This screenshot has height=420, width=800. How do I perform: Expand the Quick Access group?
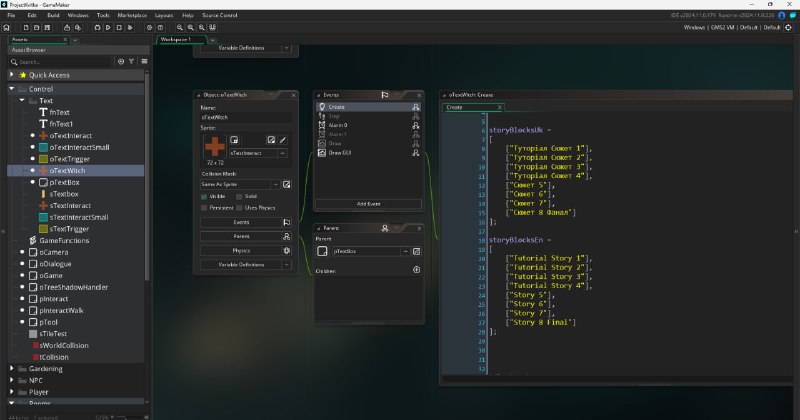click(12, 75)
